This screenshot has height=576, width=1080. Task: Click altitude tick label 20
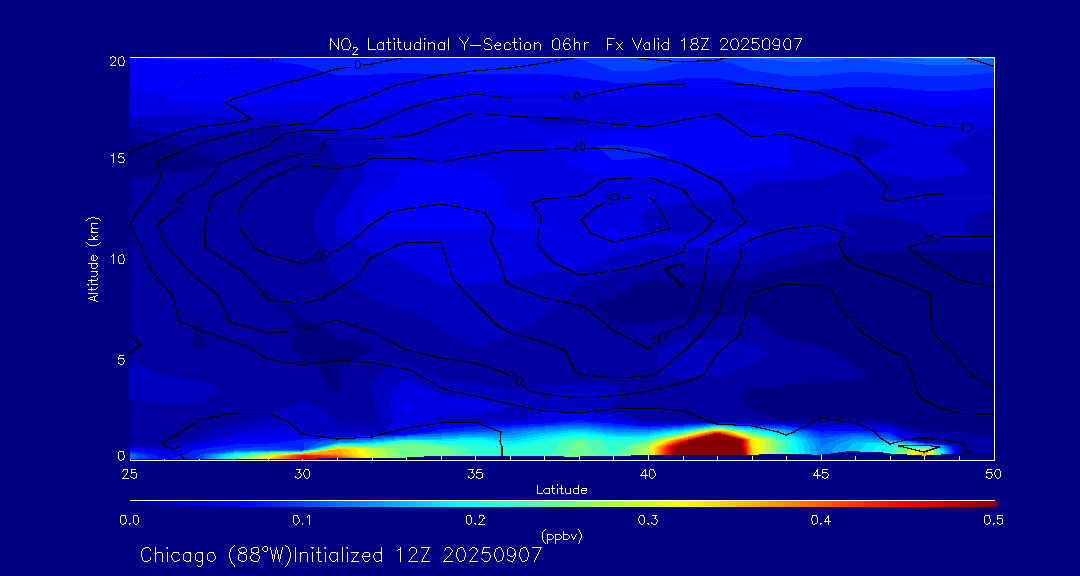(116, 60)
